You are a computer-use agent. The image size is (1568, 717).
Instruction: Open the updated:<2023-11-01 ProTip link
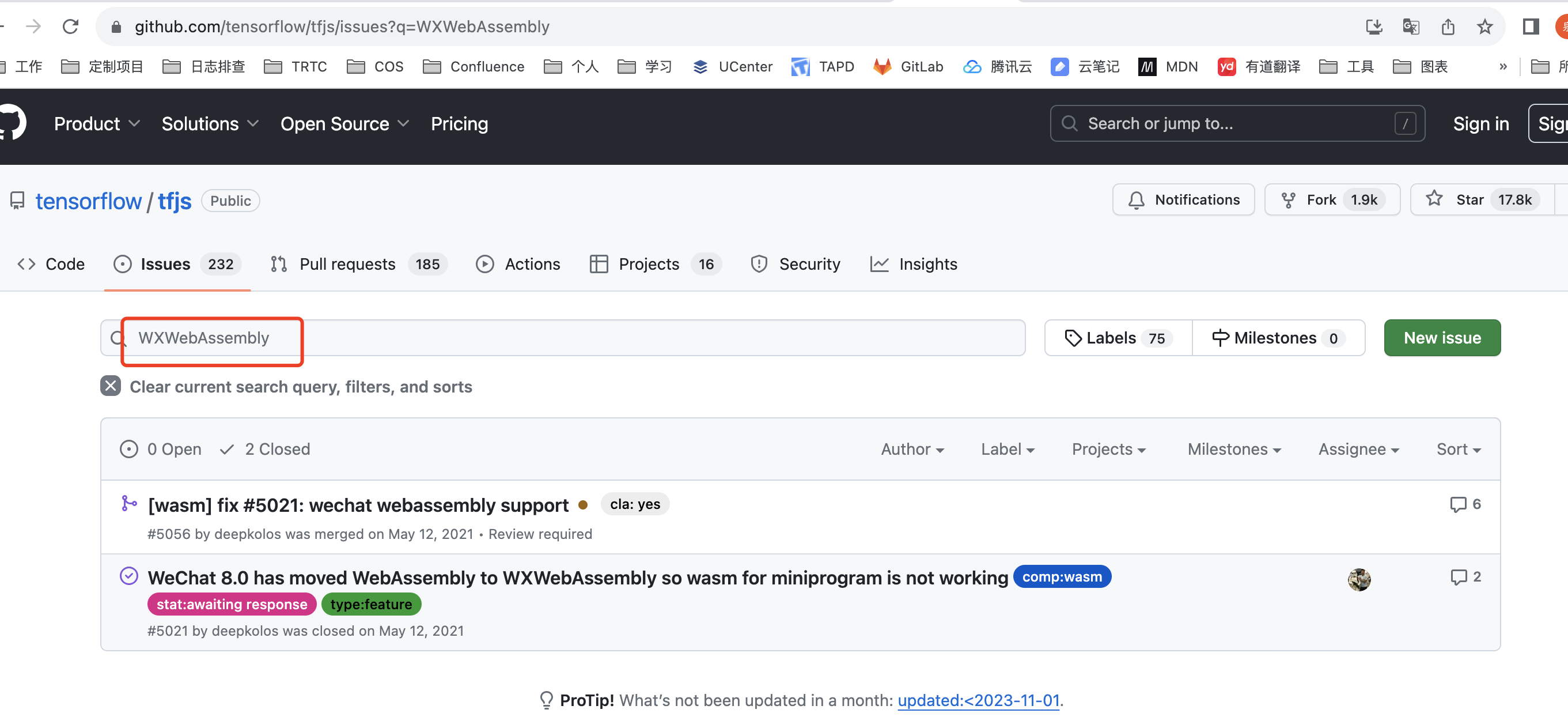coord(978,700)
